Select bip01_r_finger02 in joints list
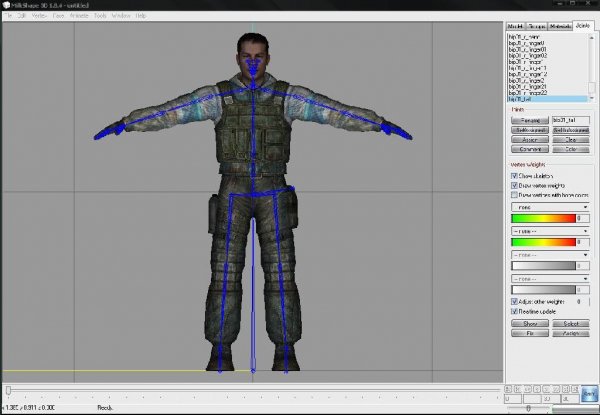Image resolution: width=600 pixels, height=415 pixels. pyautogui.click(x=528, y=55)
